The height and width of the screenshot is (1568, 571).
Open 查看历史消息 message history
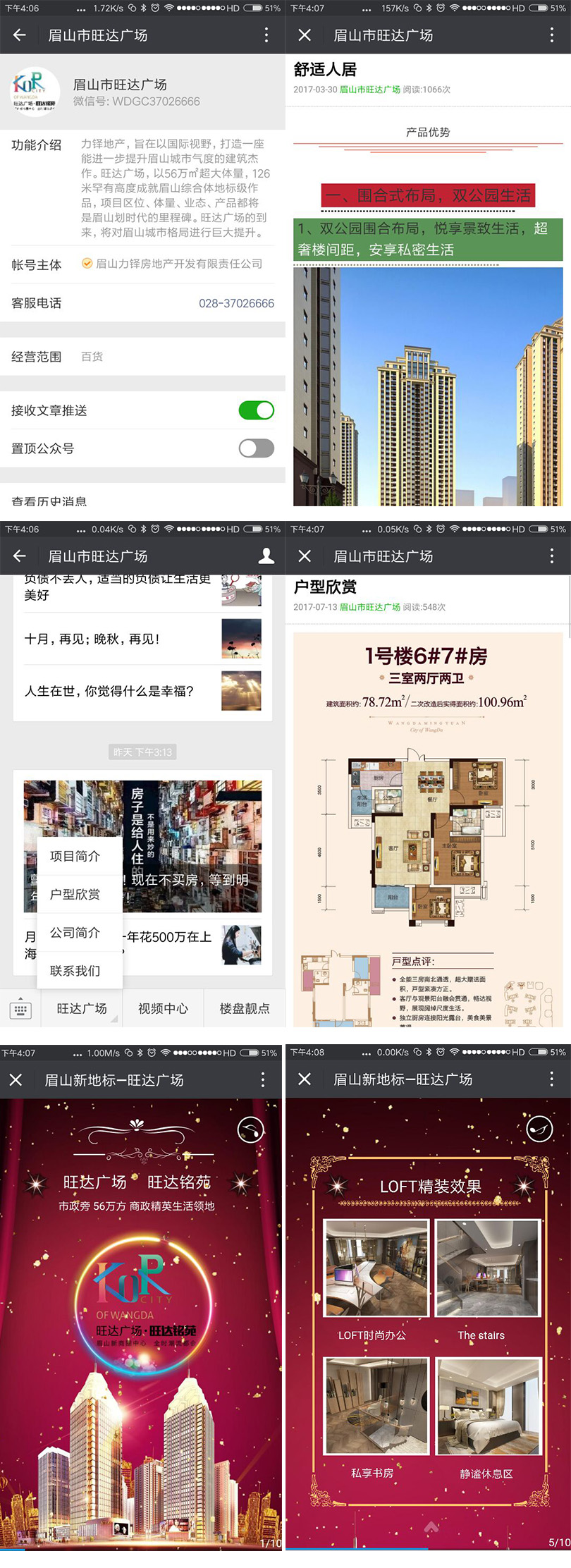(x=49, y=501)
